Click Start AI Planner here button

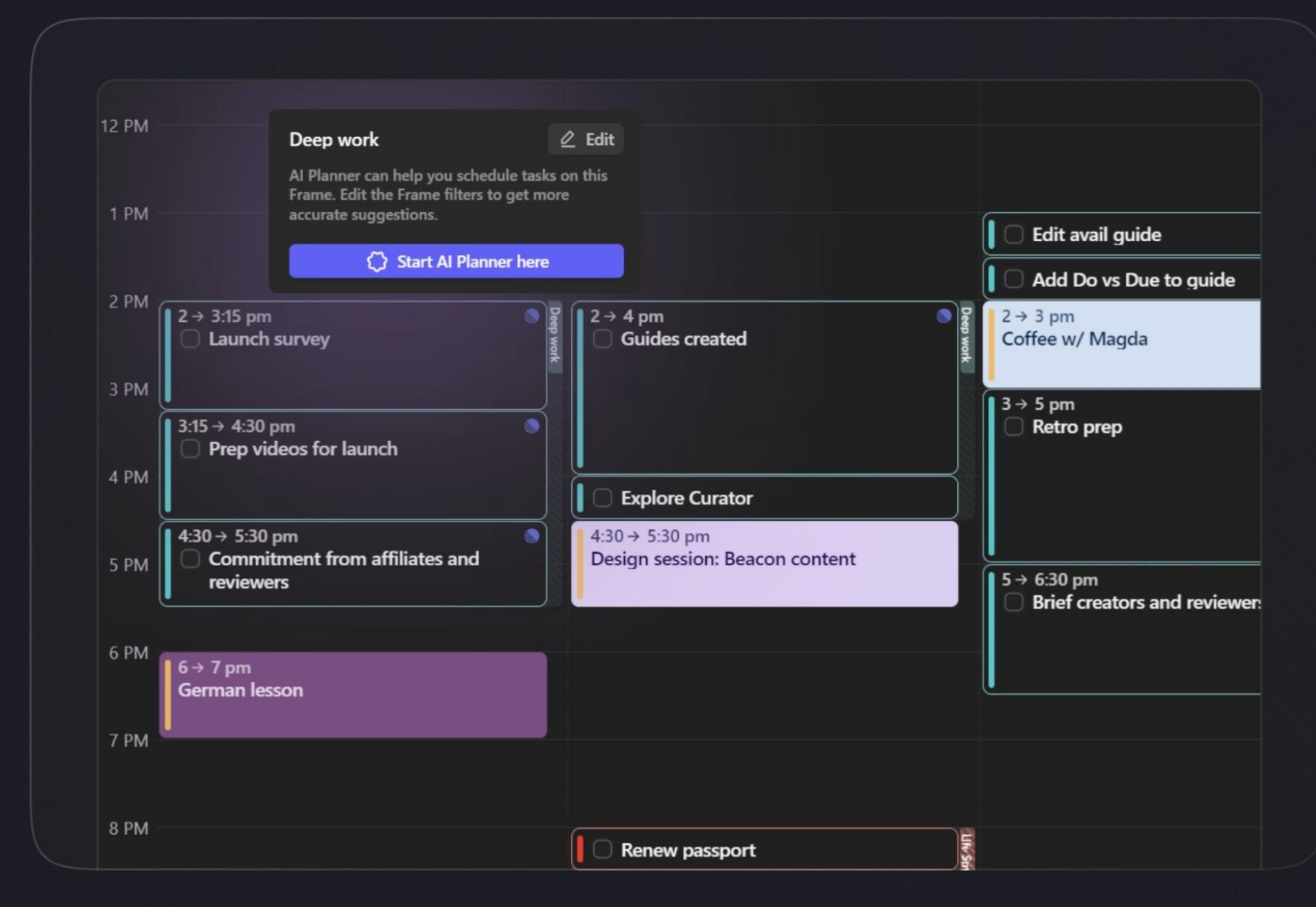[x=456, y=261]
